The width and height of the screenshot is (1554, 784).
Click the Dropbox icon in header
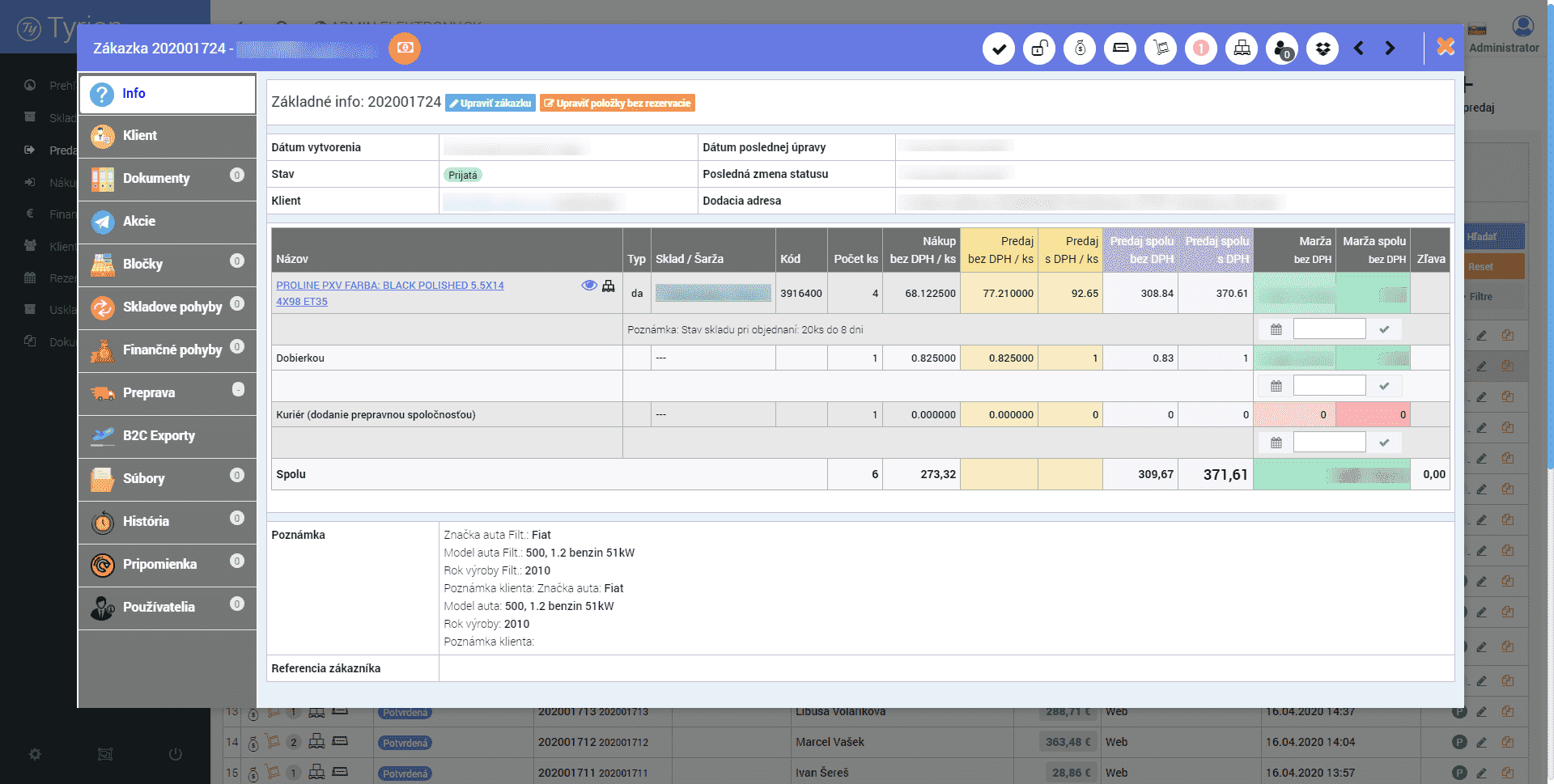pos(1323,49)
